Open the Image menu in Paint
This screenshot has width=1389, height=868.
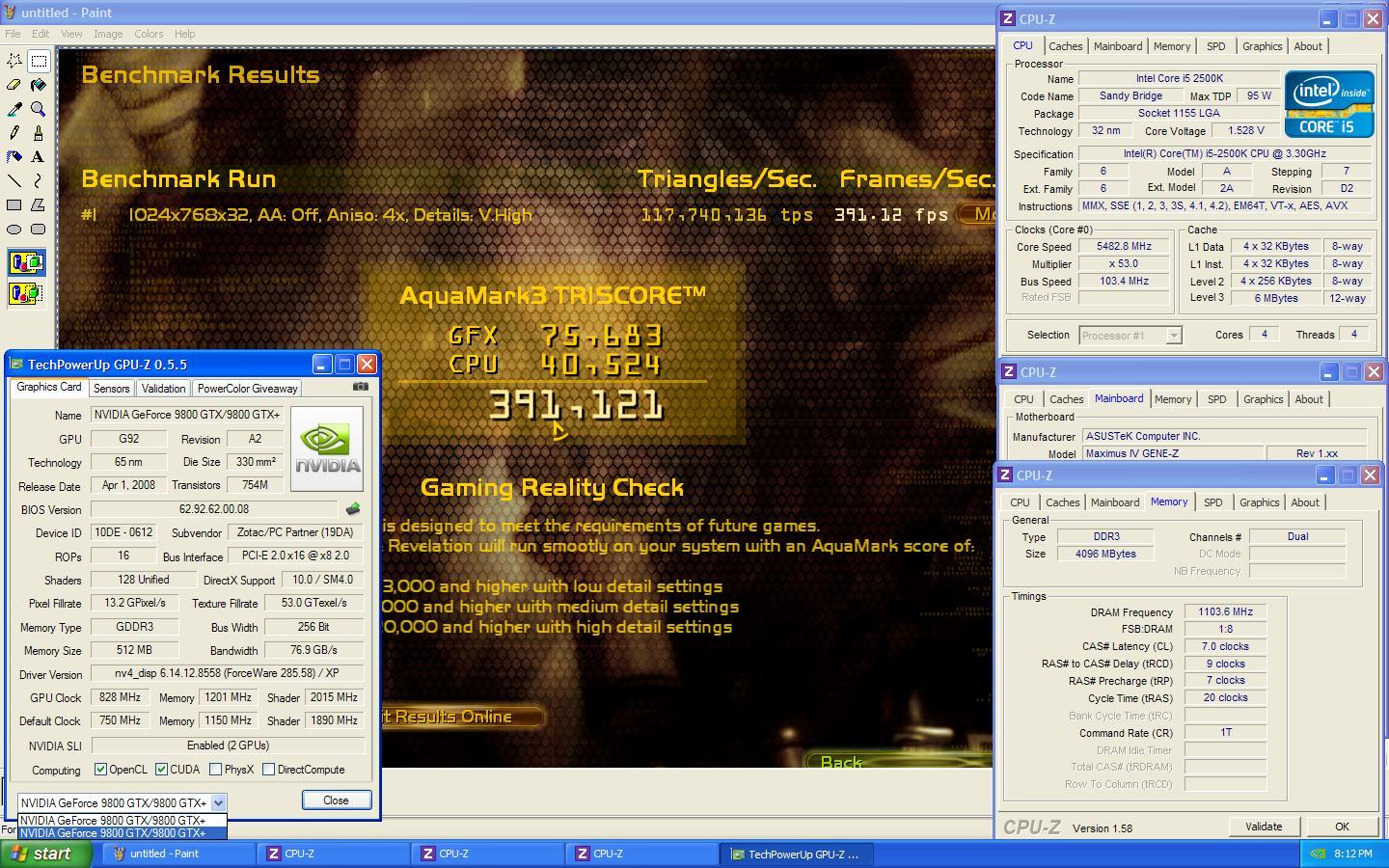point(108,34)
